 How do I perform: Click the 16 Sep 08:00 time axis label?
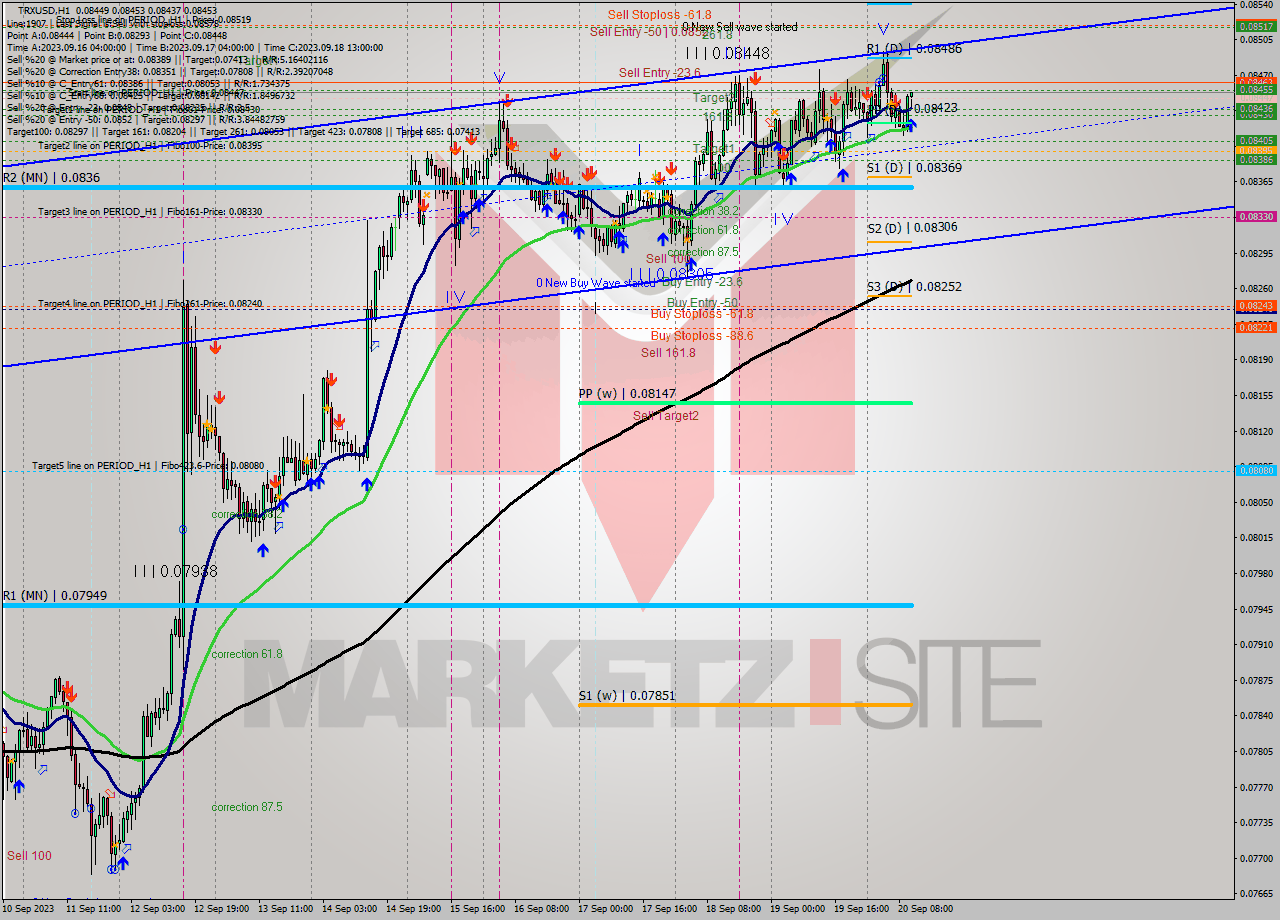pyautogui.click(x=543, y=909)
